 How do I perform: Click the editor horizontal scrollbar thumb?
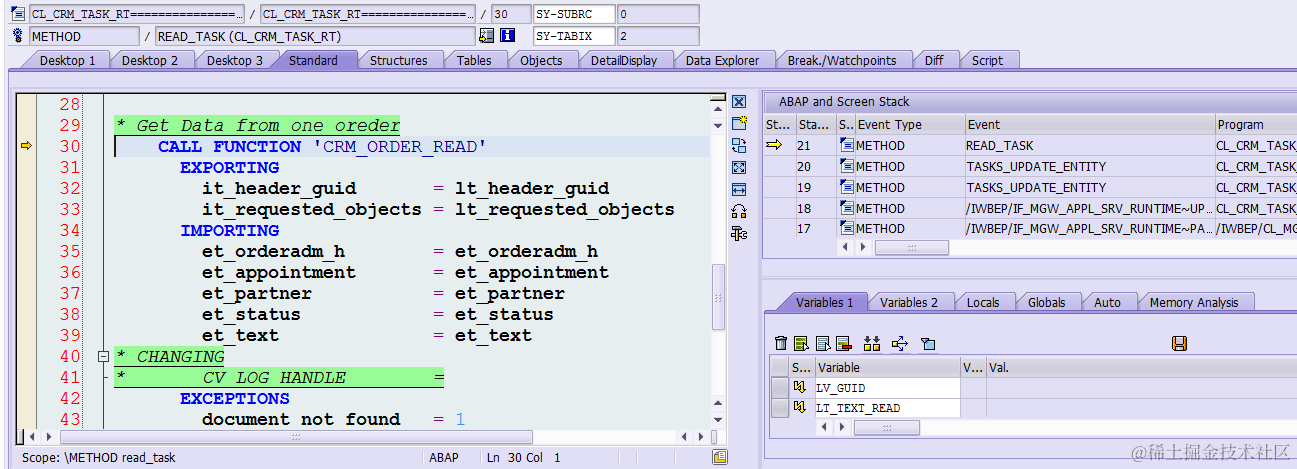click(x=295, y=437)
